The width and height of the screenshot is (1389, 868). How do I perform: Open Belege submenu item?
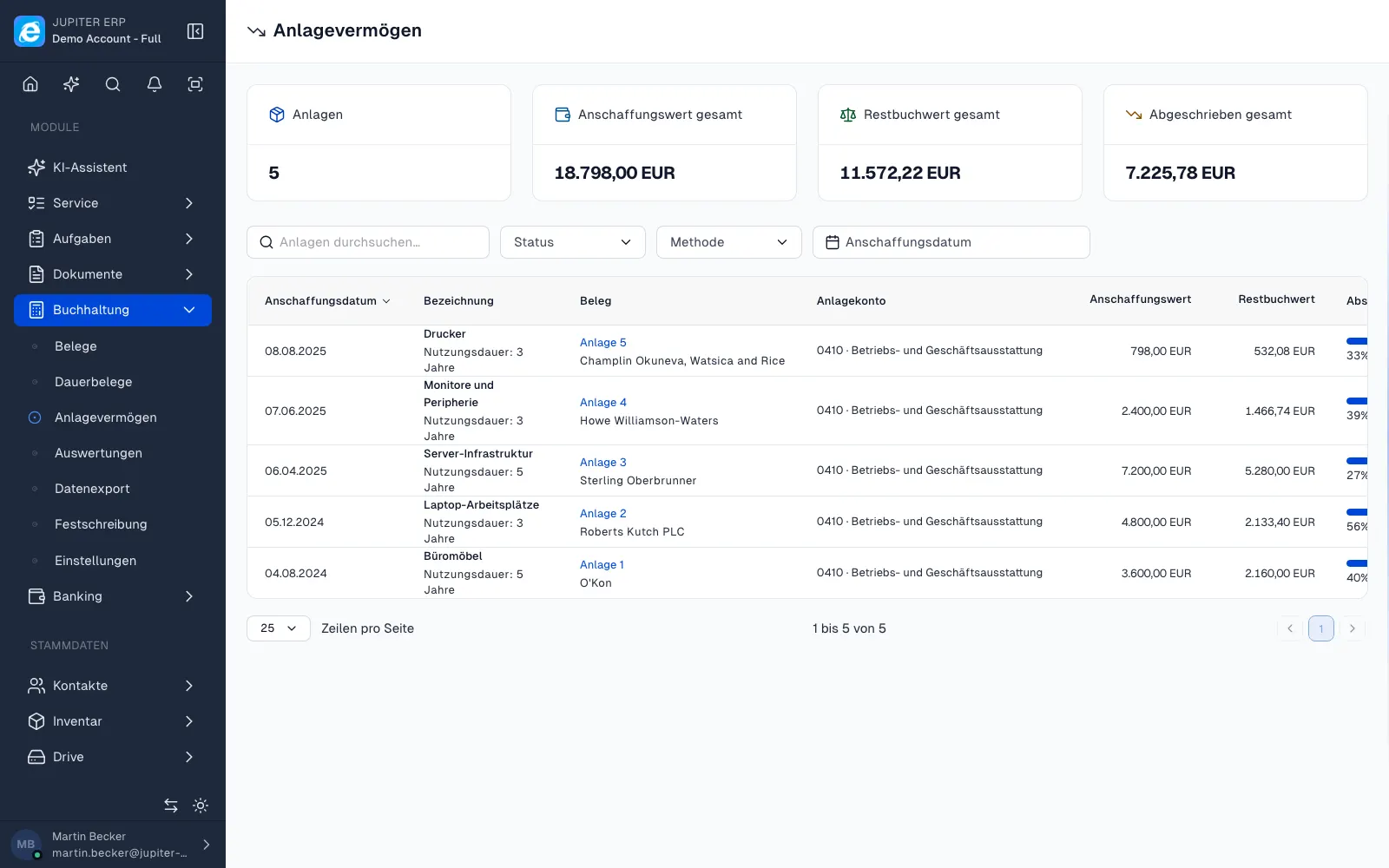pyautogui.click(x=113, y=346)
